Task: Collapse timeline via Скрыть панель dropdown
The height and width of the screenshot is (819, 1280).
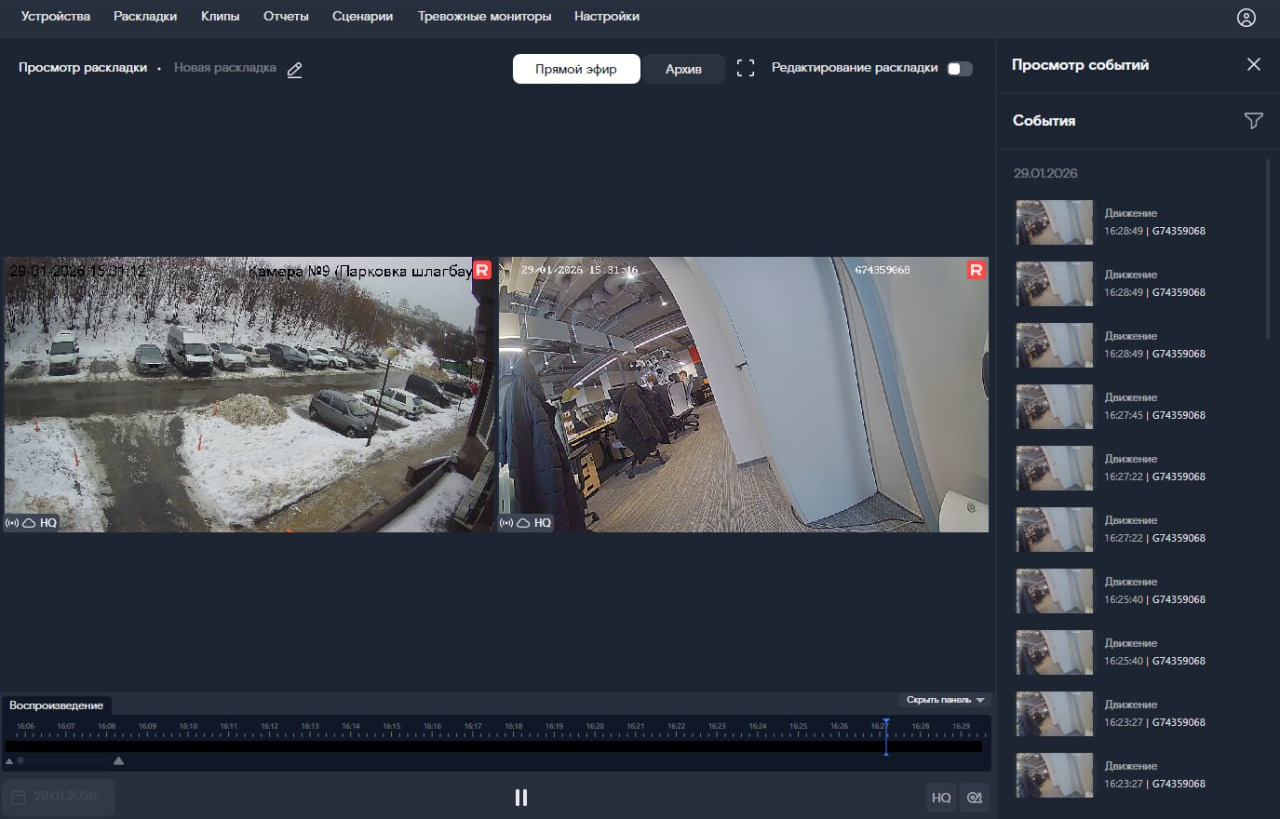Action: pyautogui.click(x=945, y=700)
